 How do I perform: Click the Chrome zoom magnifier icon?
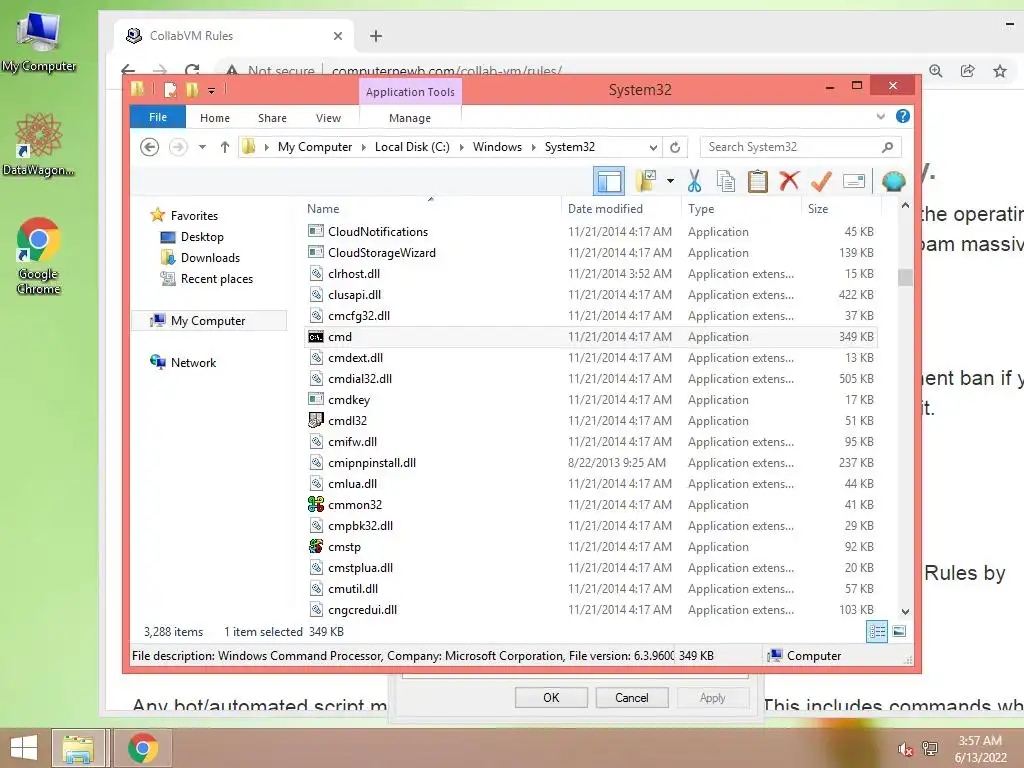pos(935,71)
